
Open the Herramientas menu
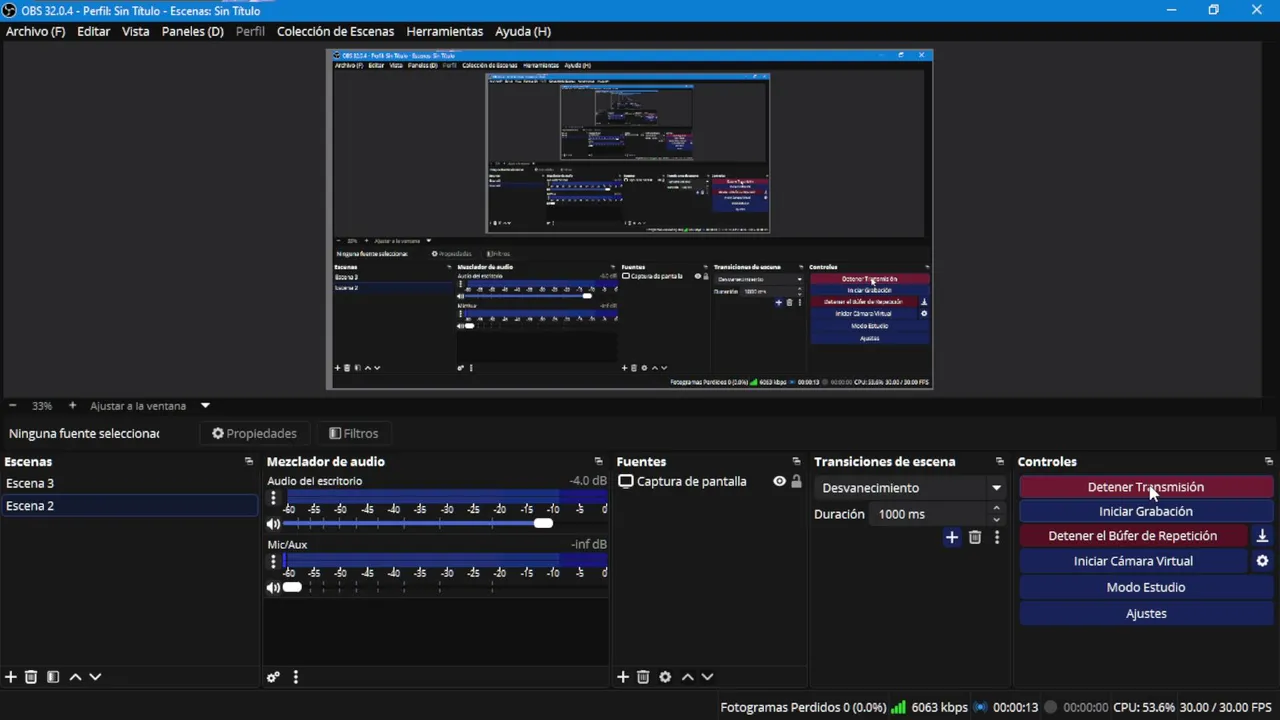(444, 31)
